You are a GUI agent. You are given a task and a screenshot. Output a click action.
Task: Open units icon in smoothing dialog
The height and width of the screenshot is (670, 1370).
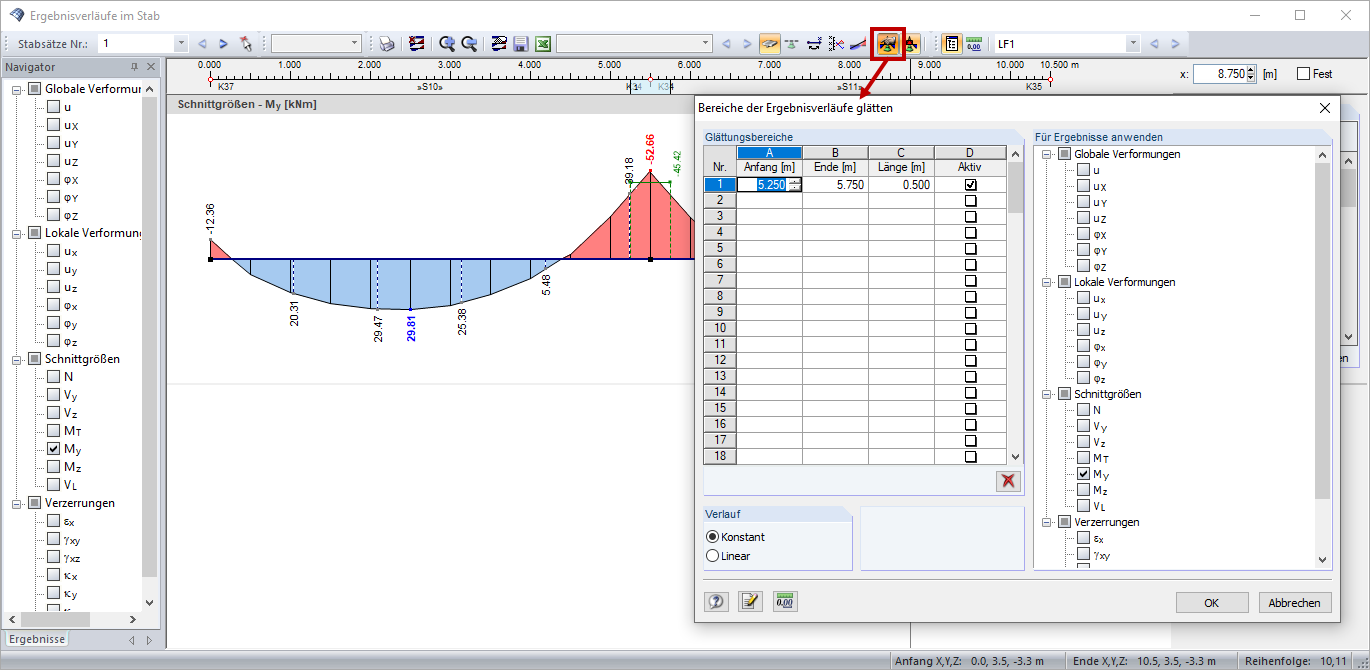point(785,601)
